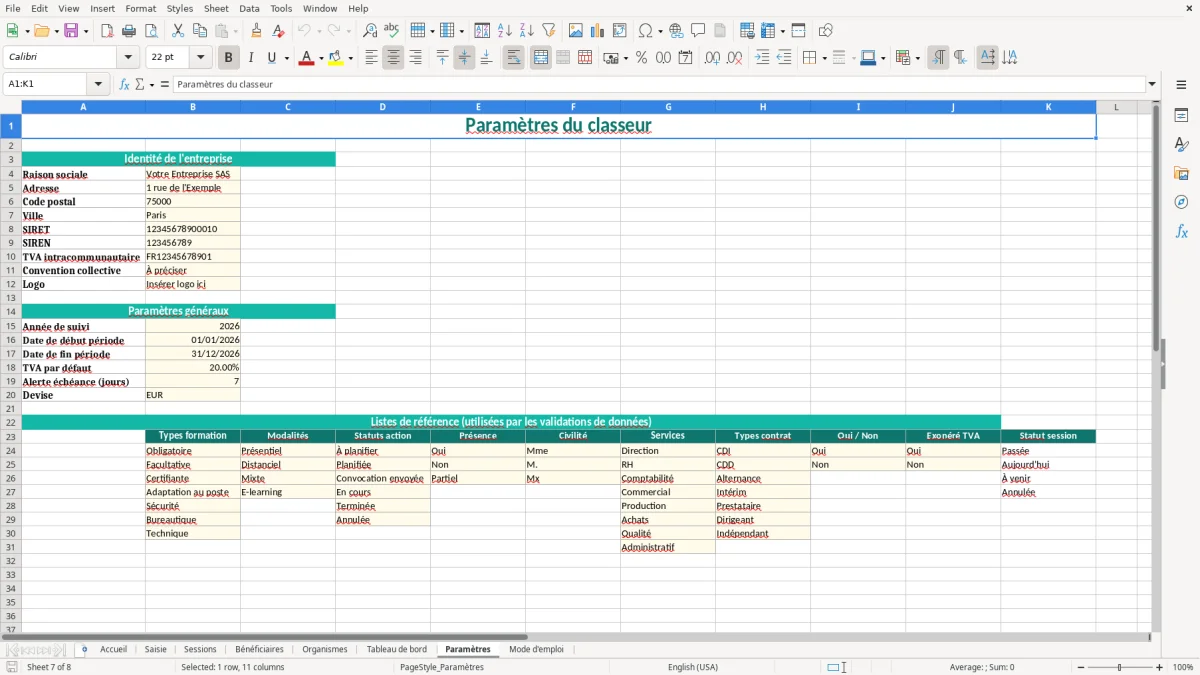This screenshot has width=1200, height=675.
Task: Toggle Italic formatting
Action: tap(250, 58)
